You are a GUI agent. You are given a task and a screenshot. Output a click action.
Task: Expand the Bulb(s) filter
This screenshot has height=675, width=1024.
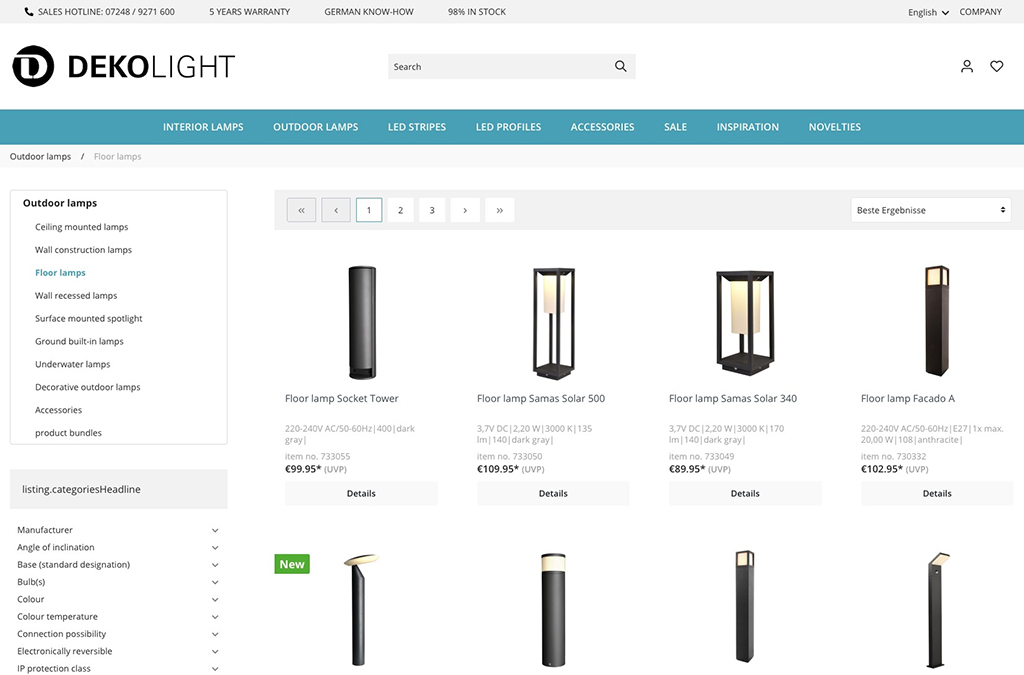pos(118,582)
